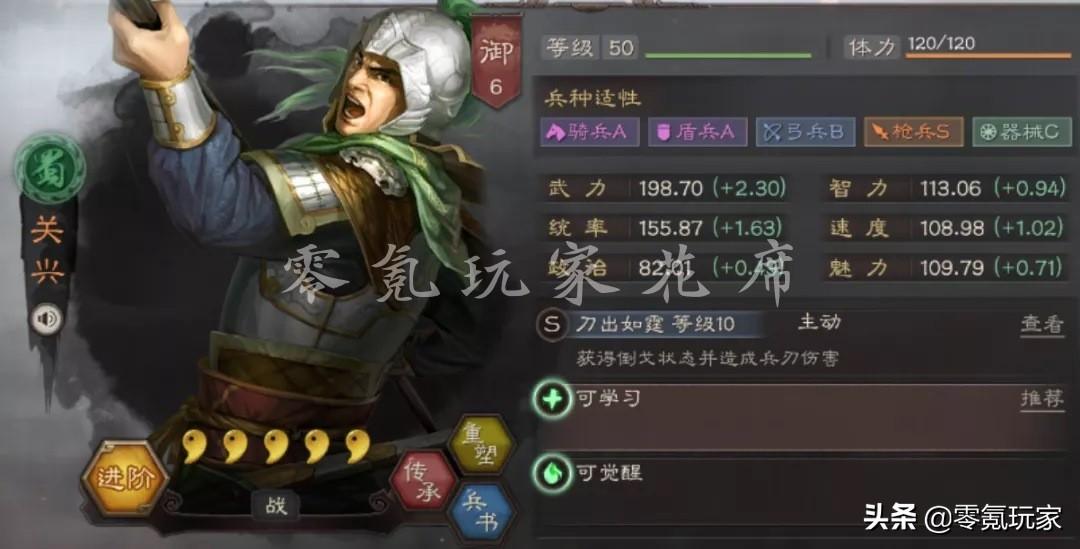1080x549 pixels.
Task: Select the 器械C aptitude tag
Action: pyautogui.click(x=1022, y=132)
